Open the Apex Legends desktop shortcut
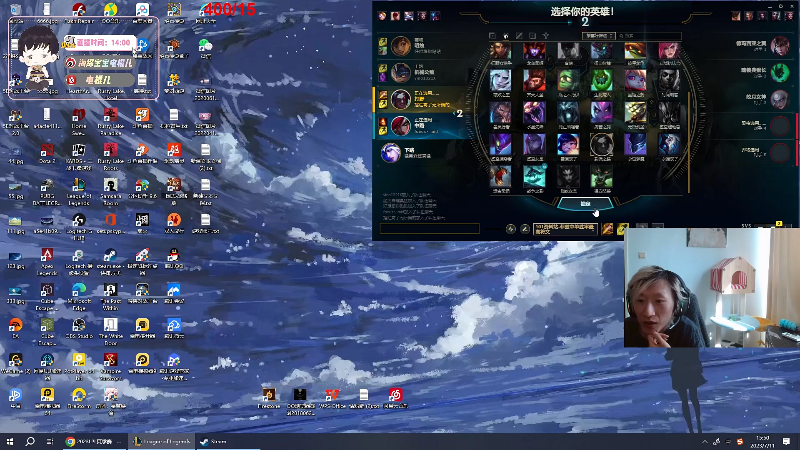The image size is (800, 450). pos(47,261)
